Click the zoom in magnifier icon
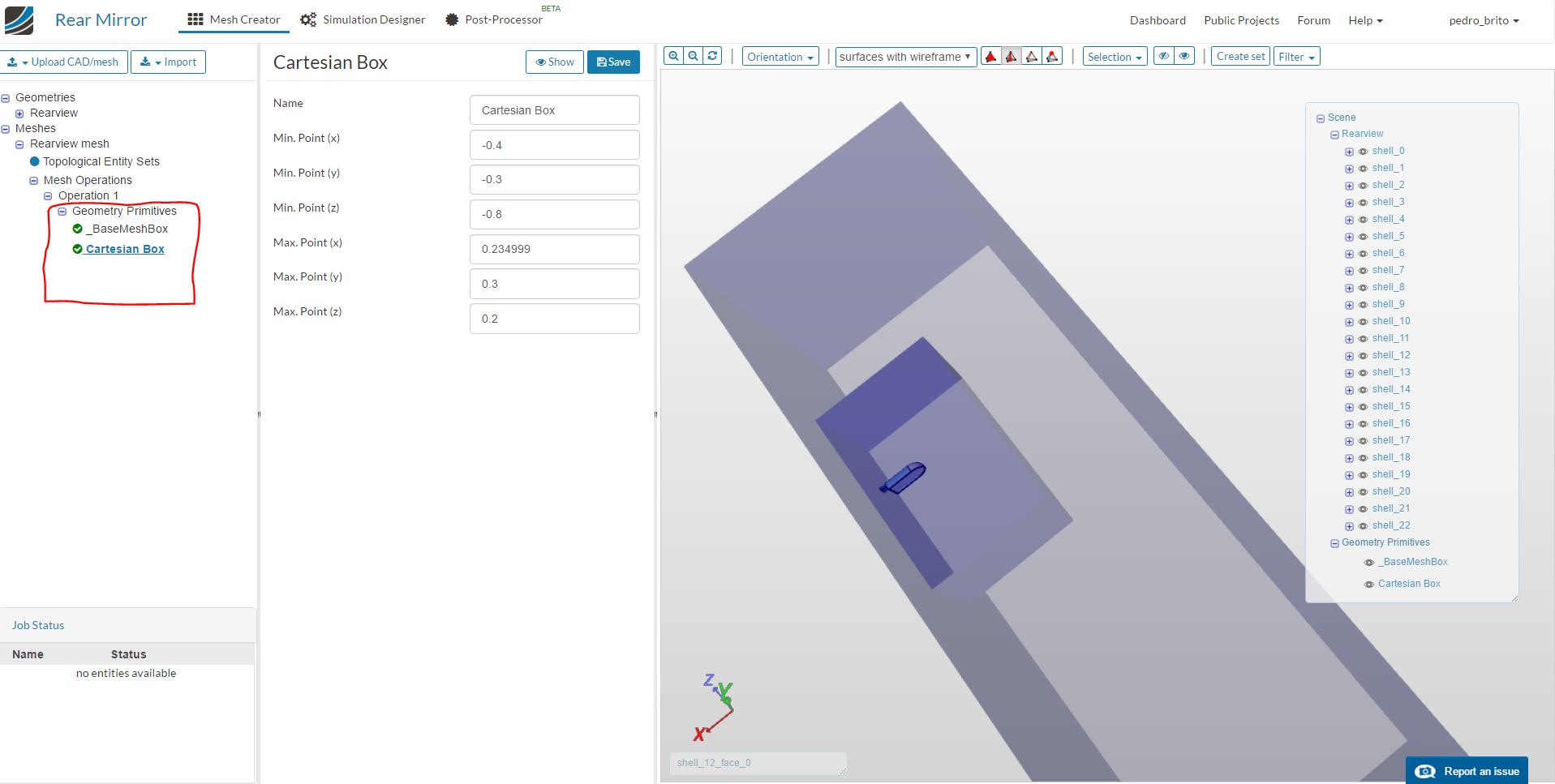This screenshot has width=1555, height=784. coord(673,56)
